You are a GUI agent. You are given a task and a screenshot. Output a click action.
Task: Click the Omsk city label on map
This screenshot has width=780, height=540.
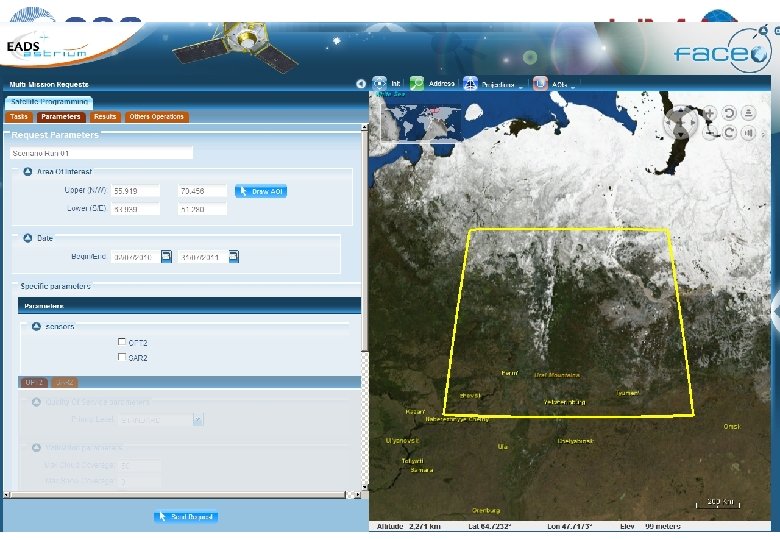(732, 427)
